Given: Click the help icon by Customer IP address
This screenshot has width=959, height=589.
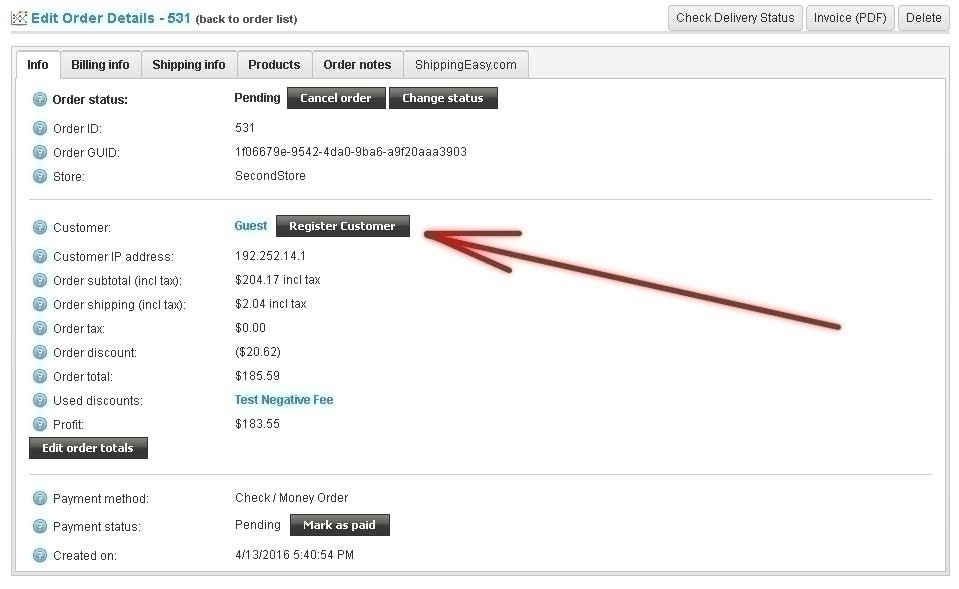Looking at the screenshot, I should (x=40, y=256).
